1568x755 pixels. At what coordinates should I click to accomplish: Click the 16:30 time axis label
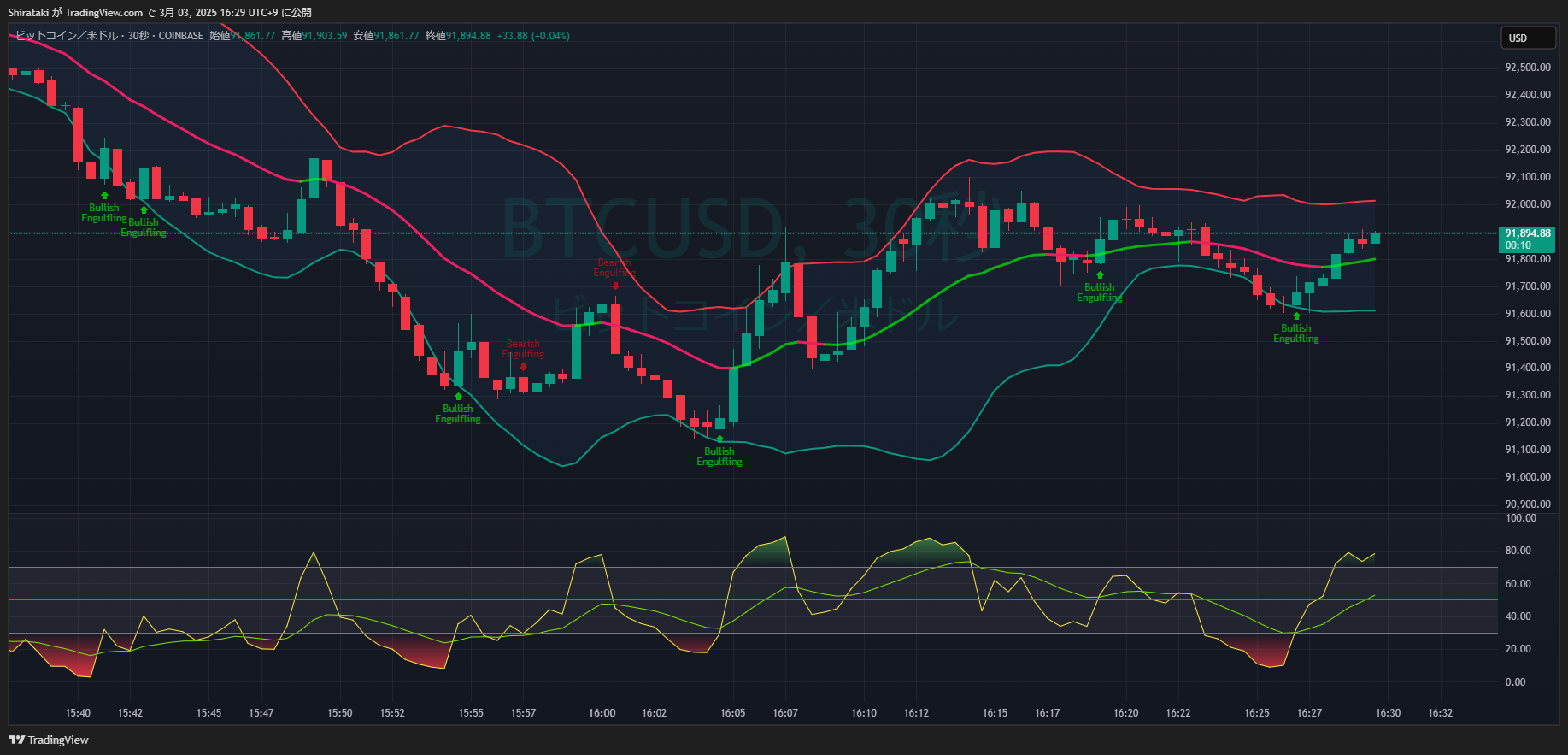coord(1389,713)
